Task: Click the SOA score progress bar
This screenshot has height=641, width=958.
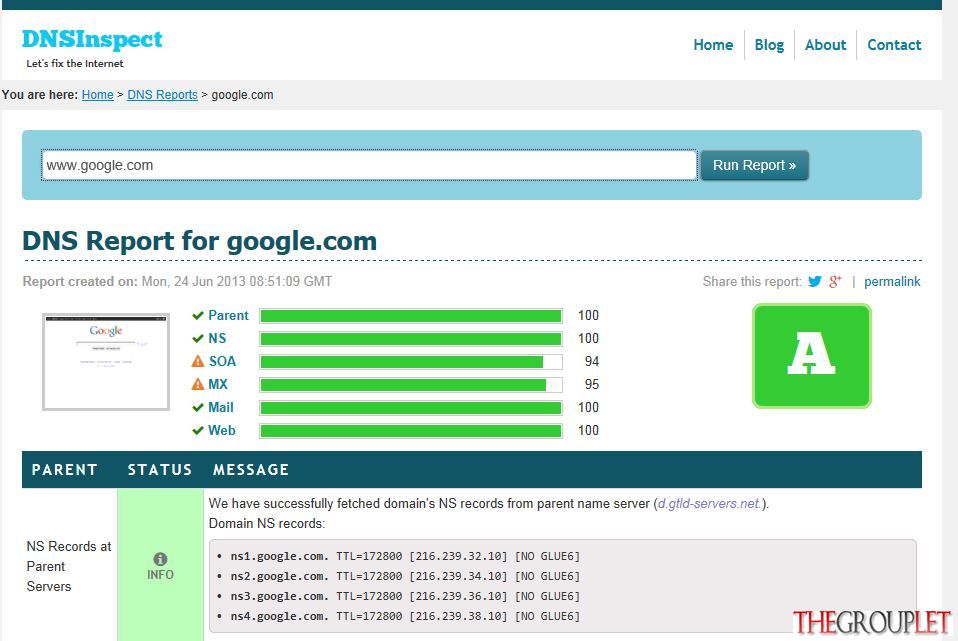Action: (411, 362)
